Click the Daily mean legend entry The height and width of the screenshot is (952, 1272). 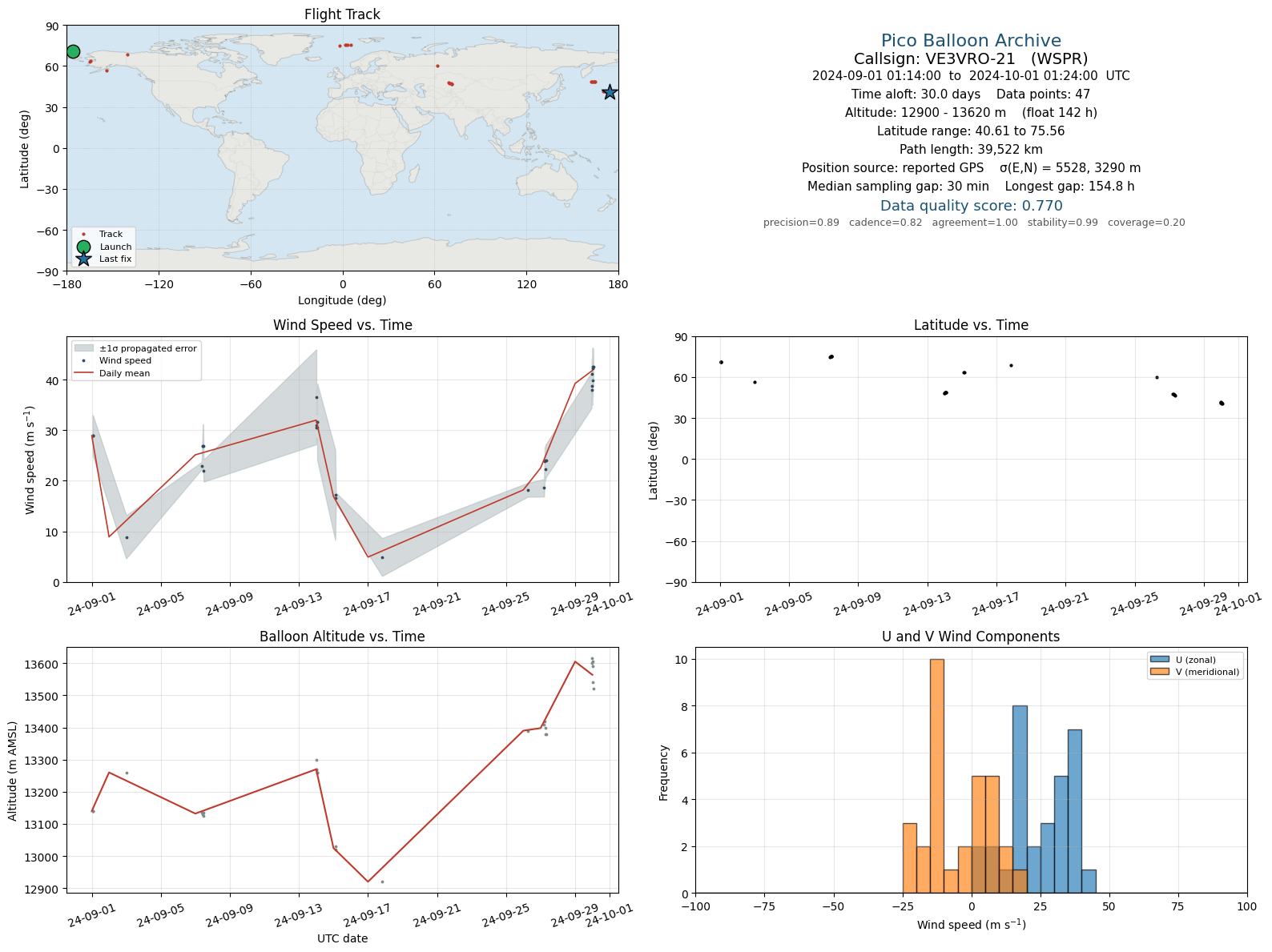click(x=112, y=373)
